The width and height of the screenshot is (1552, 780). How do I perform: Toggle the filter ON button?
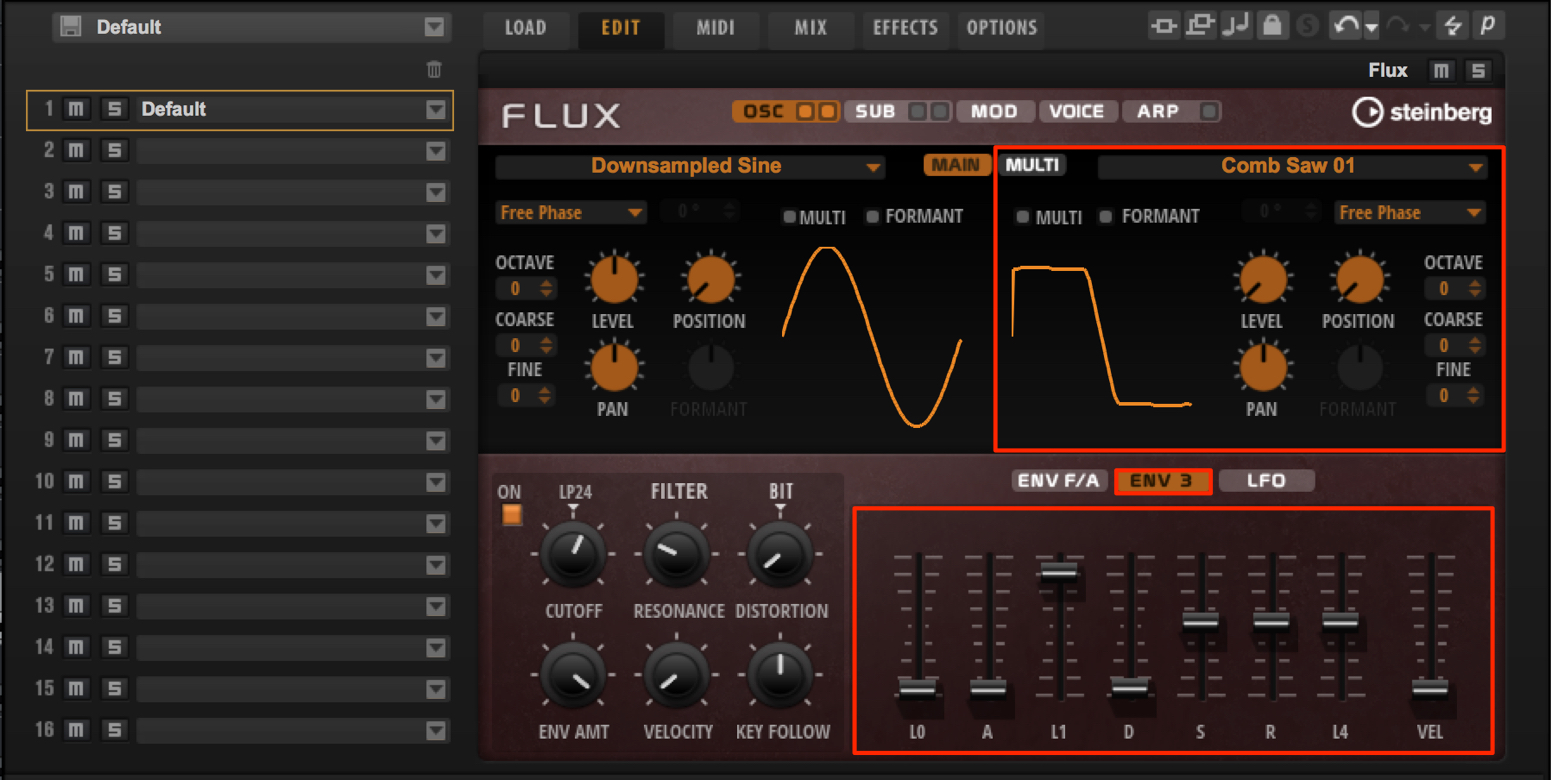click(511, 515)
